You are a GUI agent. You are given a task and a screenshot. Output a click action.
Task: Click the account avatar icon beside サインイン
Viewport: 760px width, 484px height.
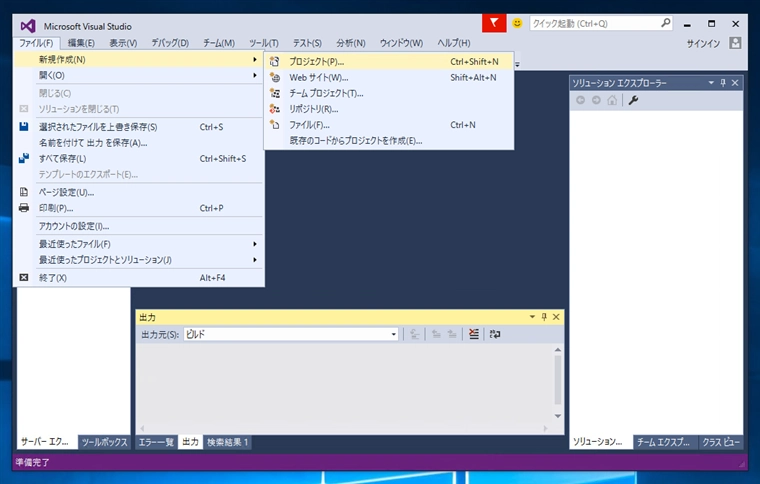pyautogui.click(x=735, y=43)
